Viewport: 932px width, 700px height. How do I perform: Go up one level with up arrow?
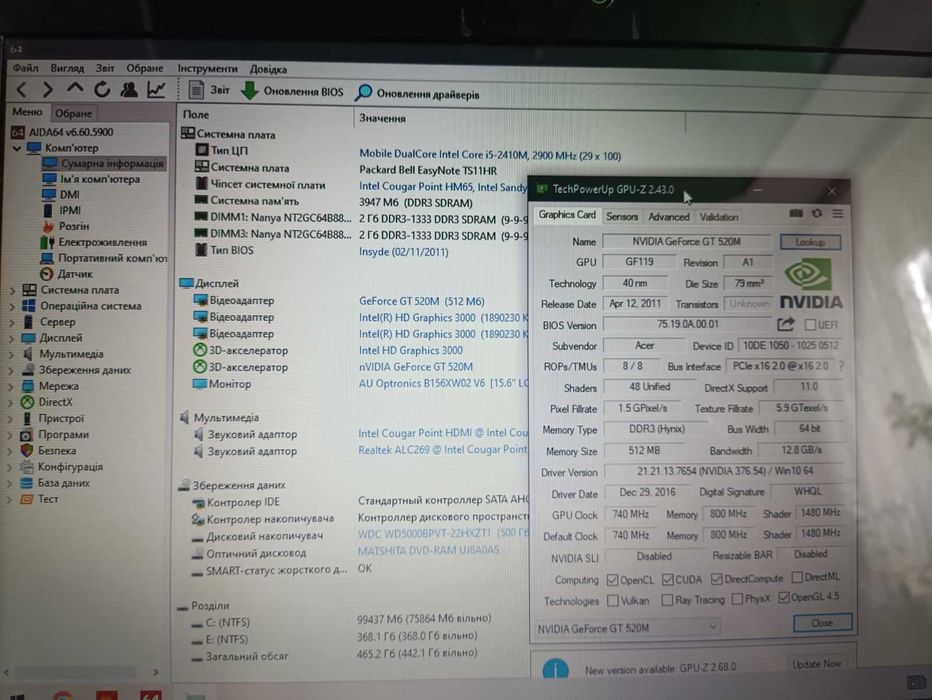point(75,89)
